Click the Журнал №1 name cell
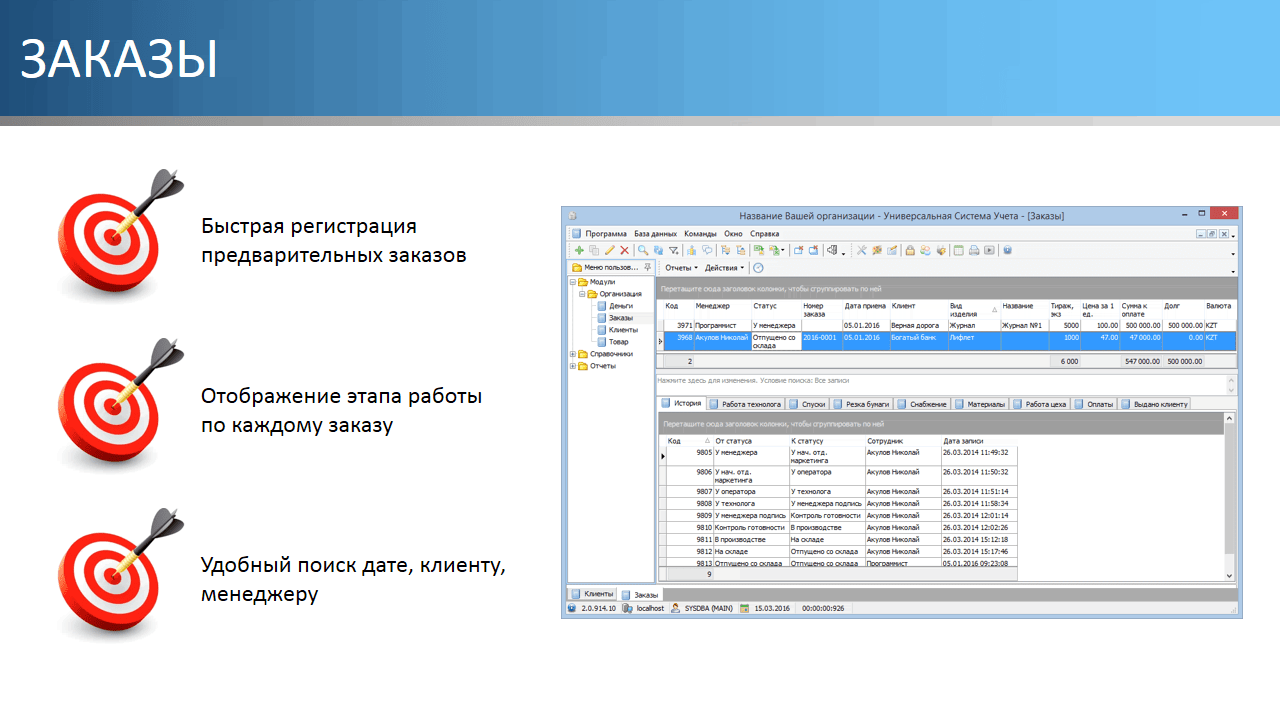1280x720 pixels. tap(1024, 326)
